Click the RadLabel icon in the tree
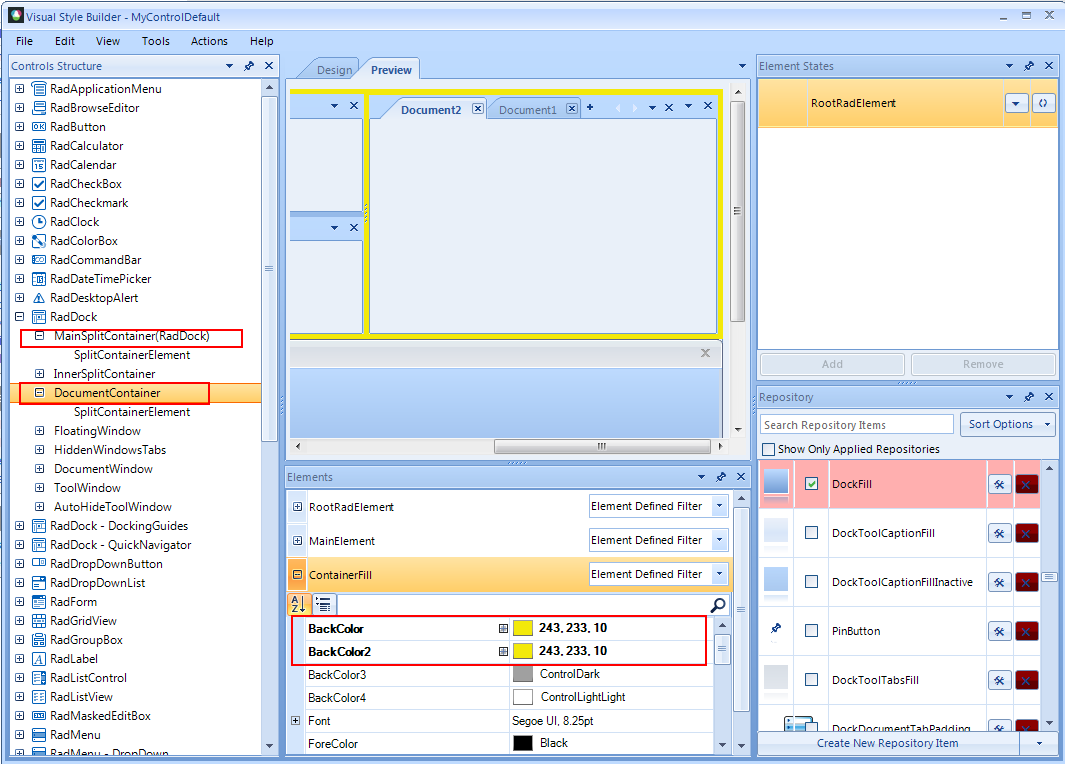This screenshot has height=764, width=1065. pyautogui.click(x=39, y=659)
